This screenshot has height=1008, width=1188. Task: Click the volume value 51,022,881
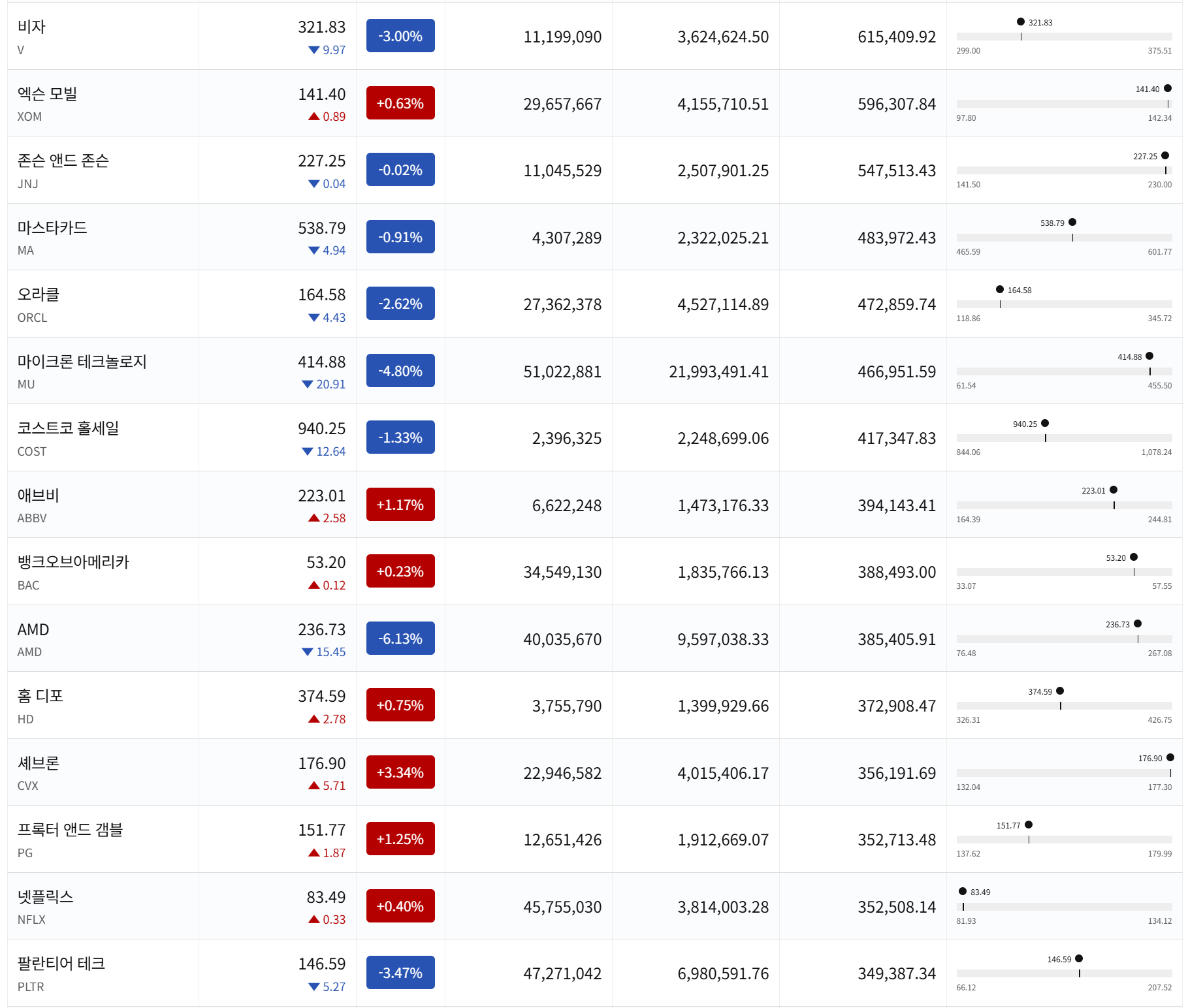[562, 372]
